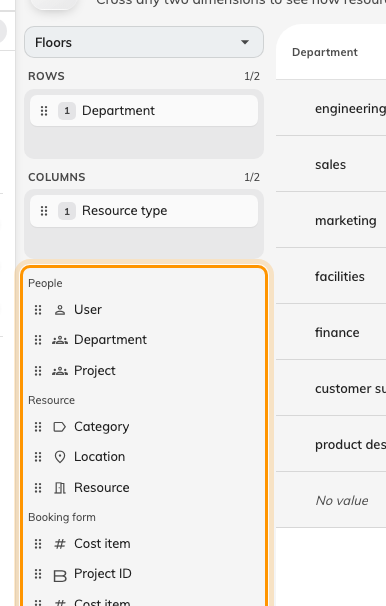Screen dimensions: 386x606
Task: Click the group icon next to Project
Action: tap(60, 371)
